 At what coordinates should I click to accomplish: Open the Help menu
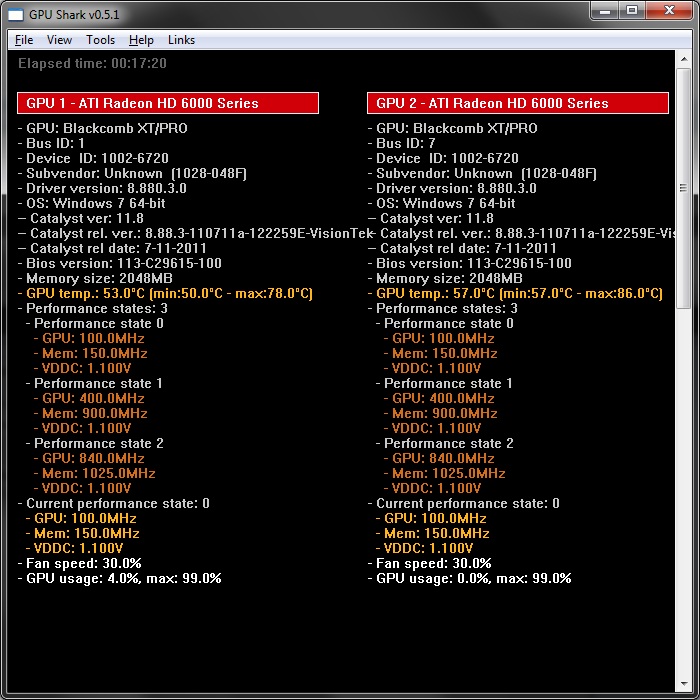[x=141, y=40]
